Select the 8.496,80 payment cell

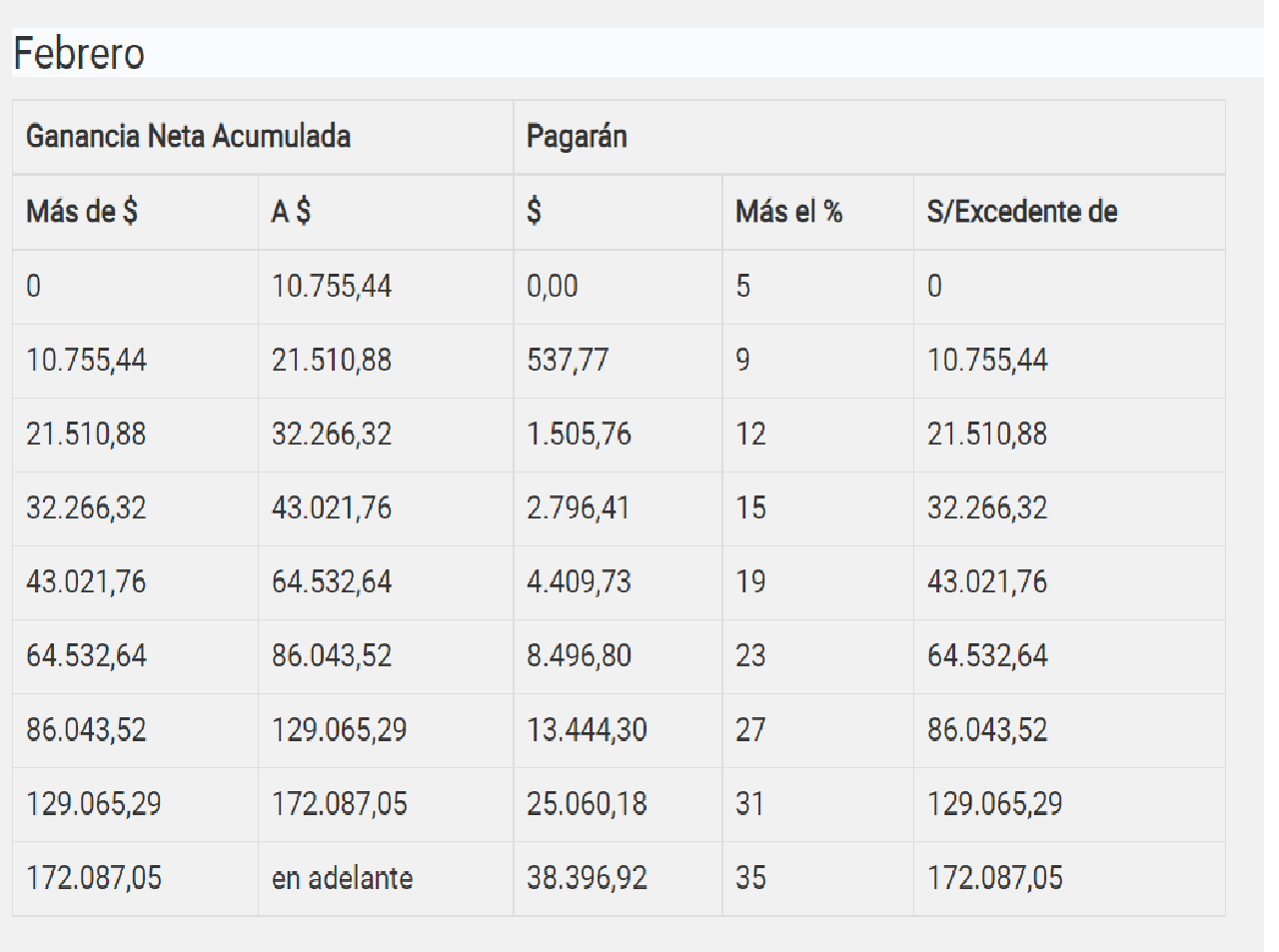pyautogui.click(x=579, y=655)
